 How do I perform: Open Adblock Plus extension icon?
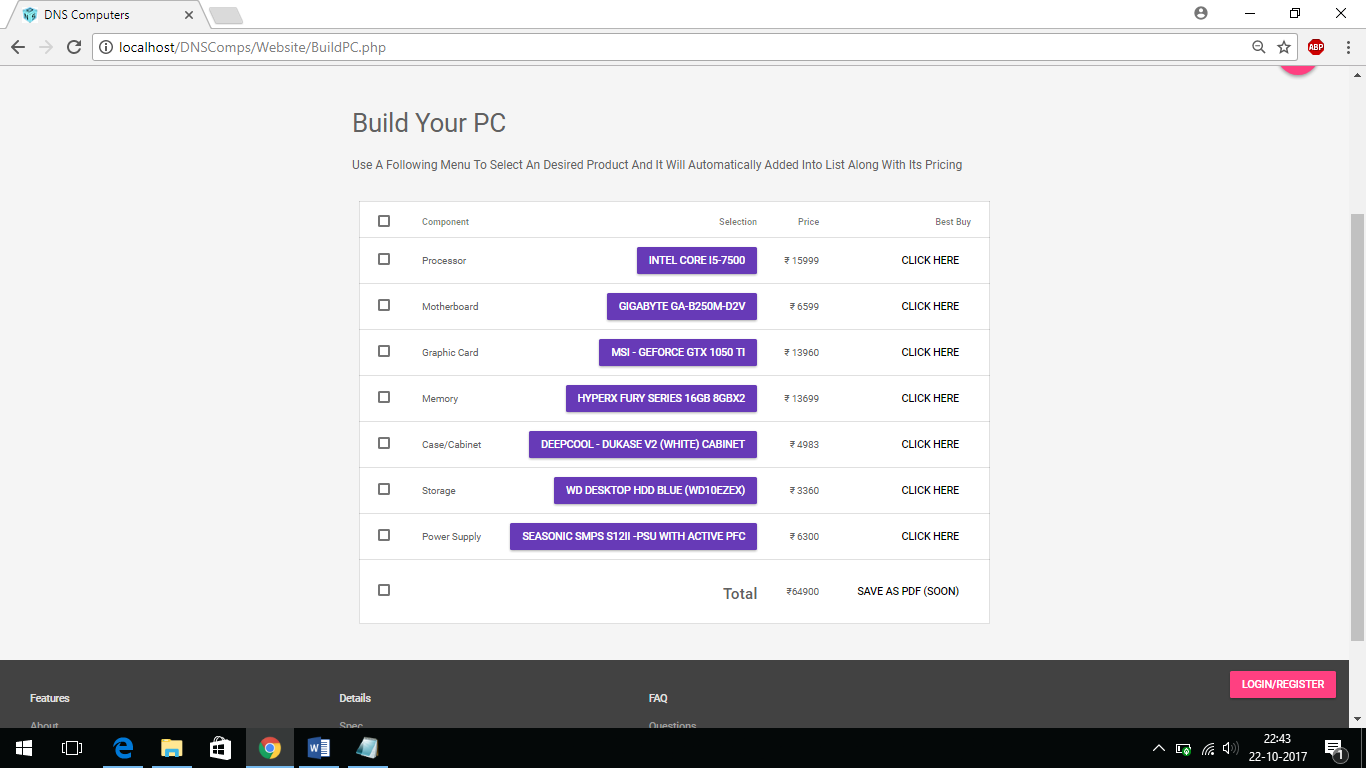tap(1316, 47)
